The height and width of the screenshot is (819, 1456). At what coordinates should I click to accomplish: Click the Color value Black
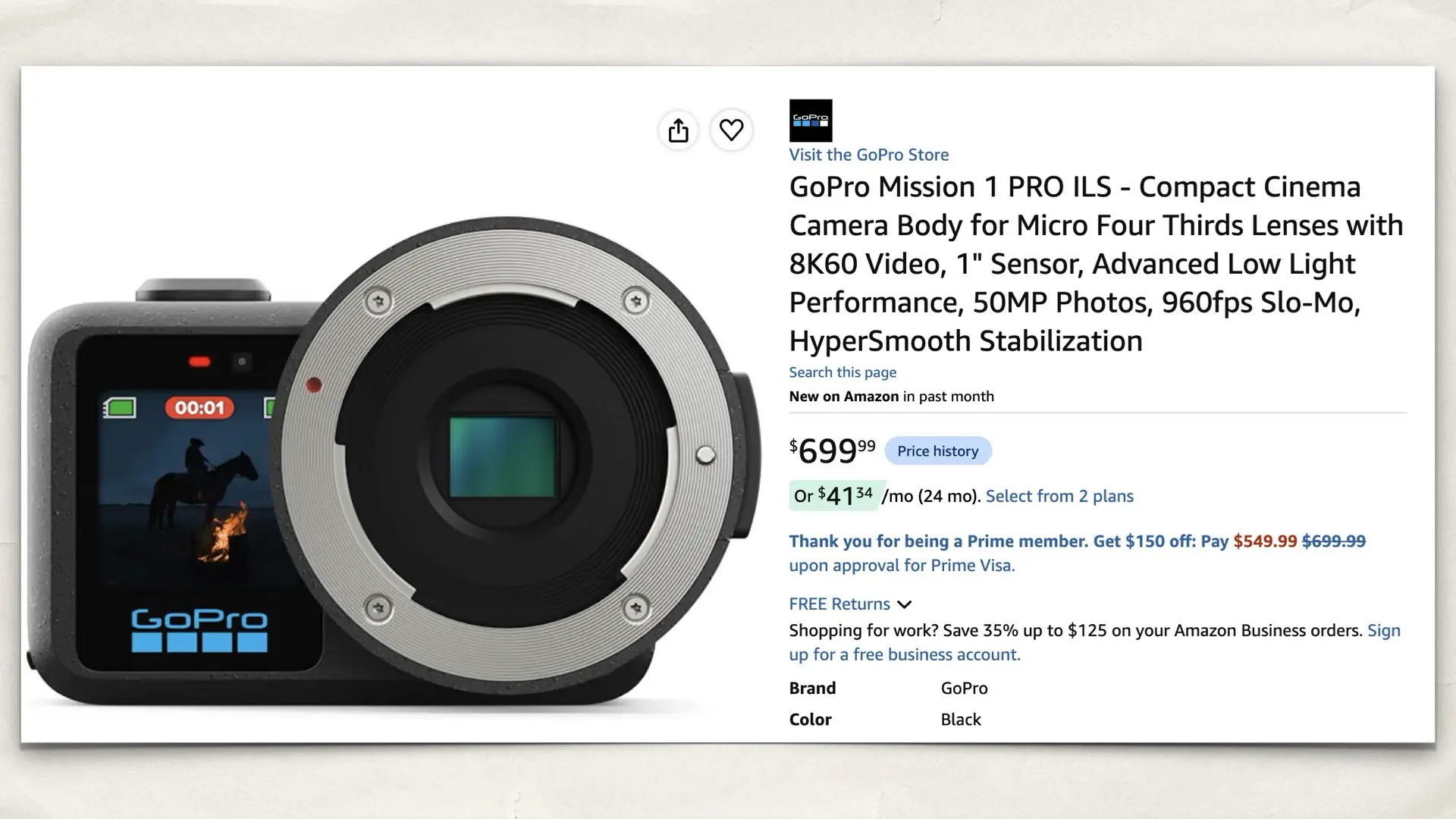tap(961, 720)
